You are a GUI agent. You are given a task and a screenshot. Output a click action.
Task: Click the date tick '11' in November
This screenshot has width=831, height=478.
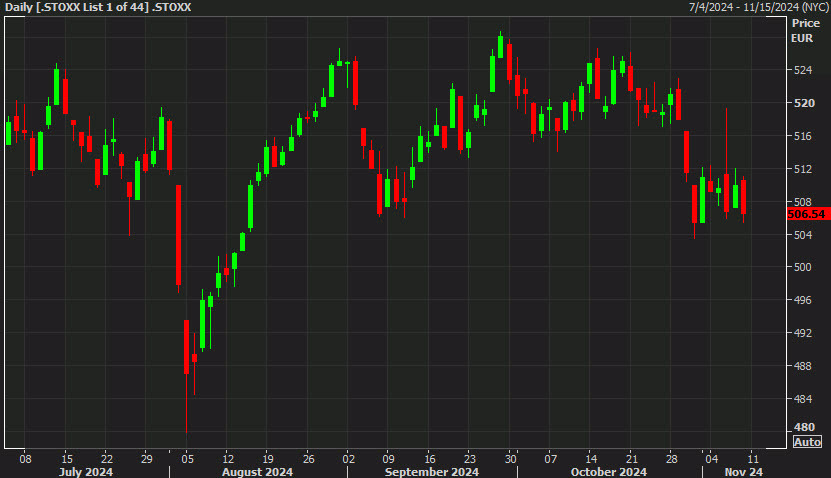point(753,459)
